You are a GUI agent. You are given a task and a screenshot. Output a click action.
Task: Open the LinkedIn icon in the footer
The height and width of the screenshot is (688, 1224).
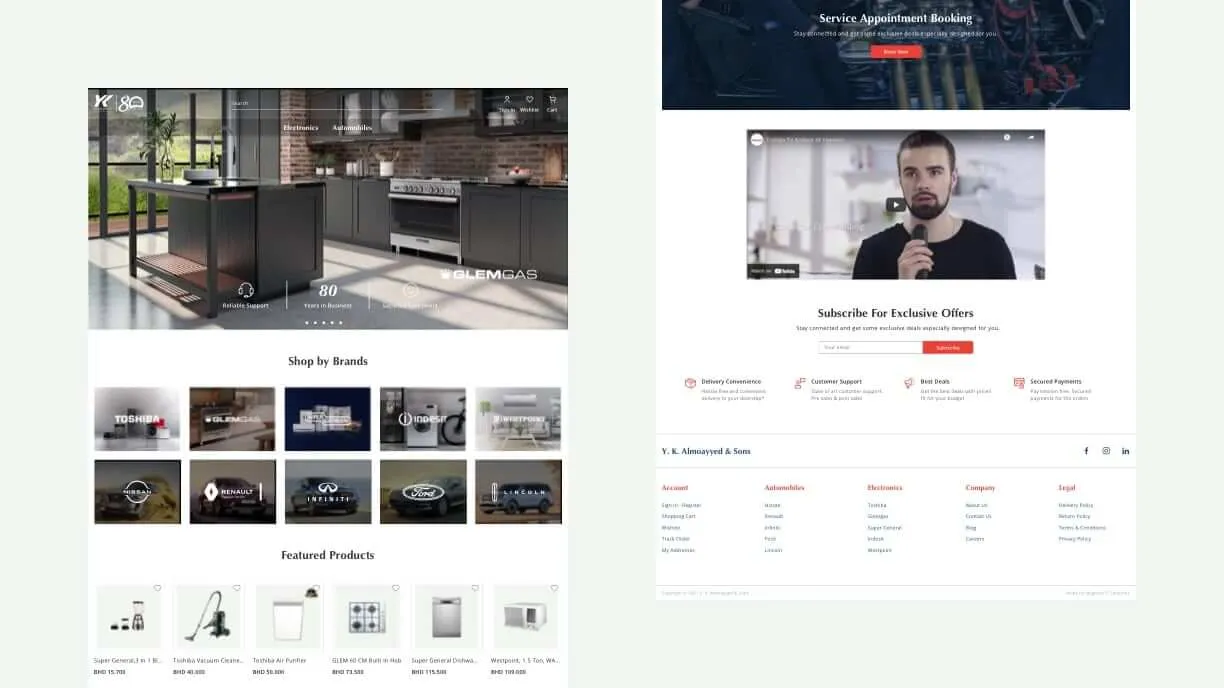(1125, 450)
